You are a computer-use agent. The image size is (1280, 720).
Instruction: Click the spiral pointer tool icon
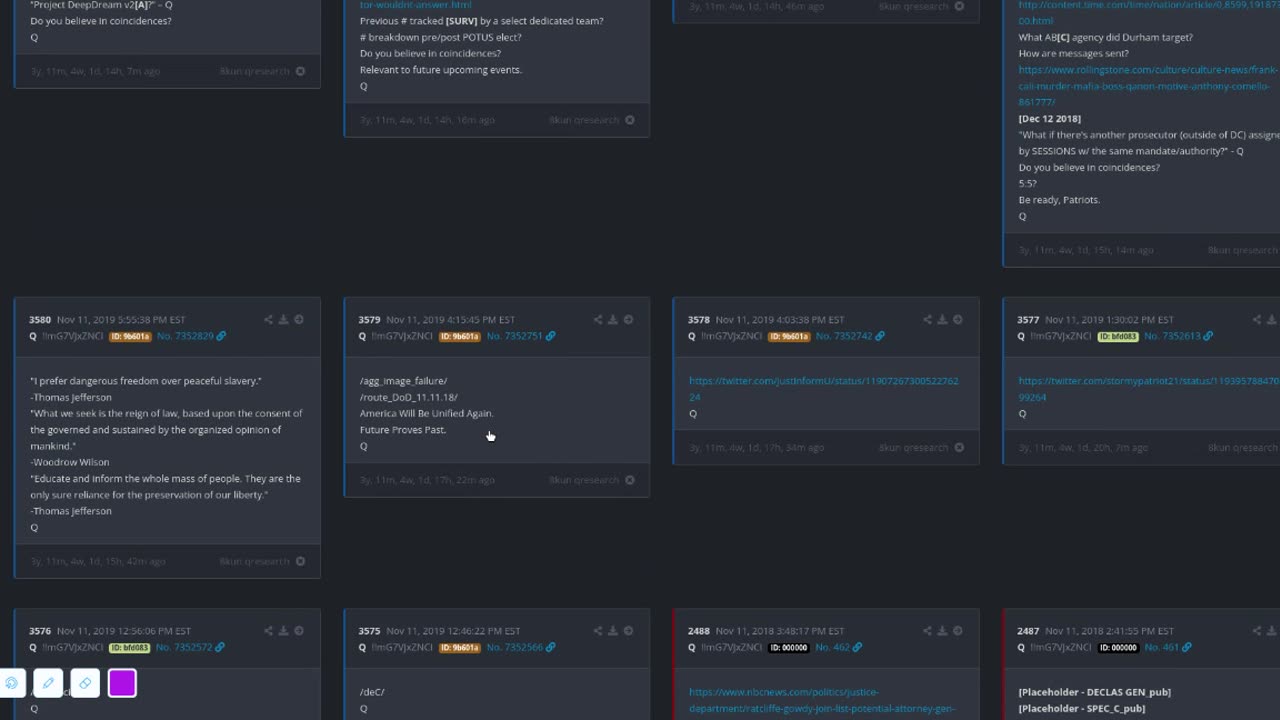tap(11, 683)
